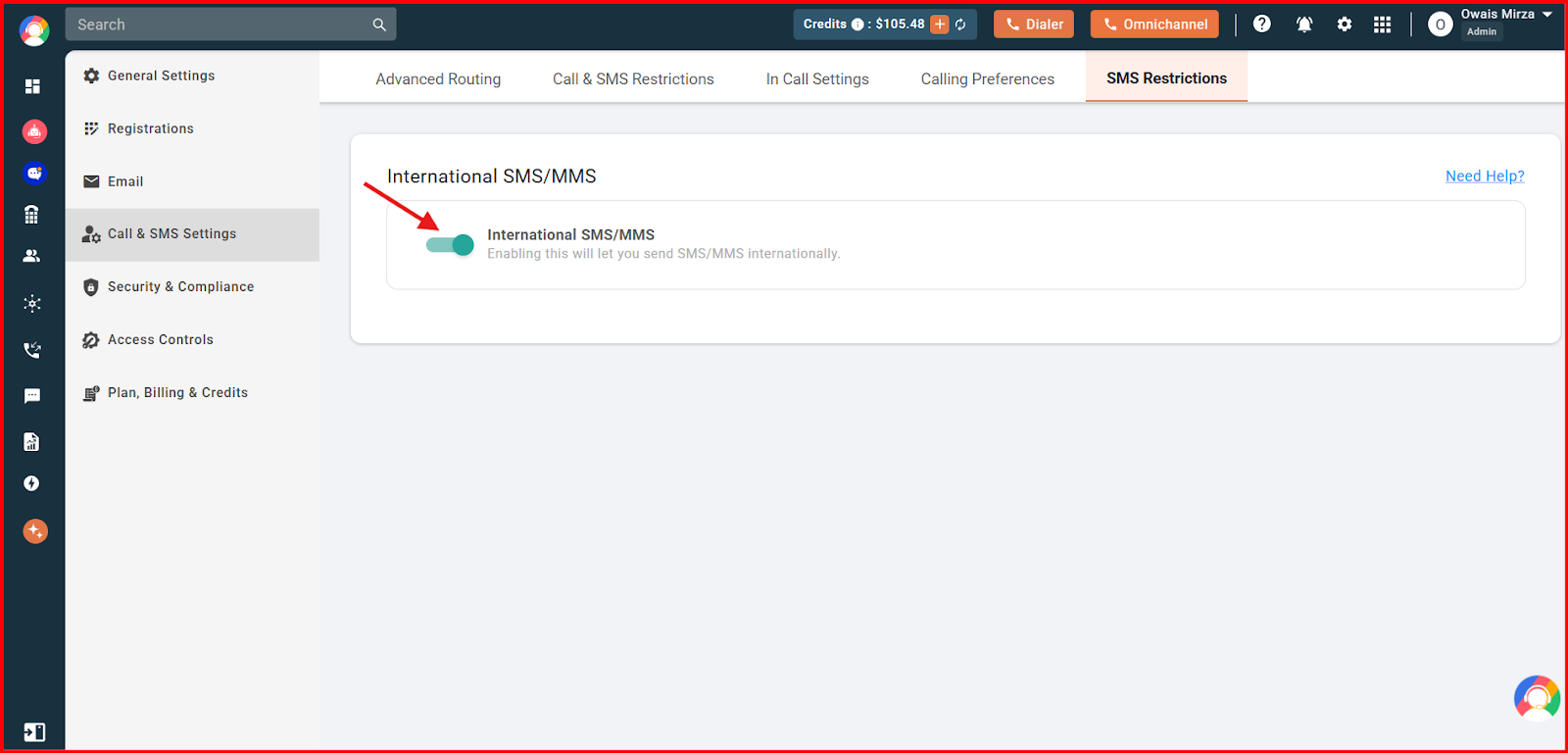
Task: Open the help question mark icon
Action: tap(1262, 24)
